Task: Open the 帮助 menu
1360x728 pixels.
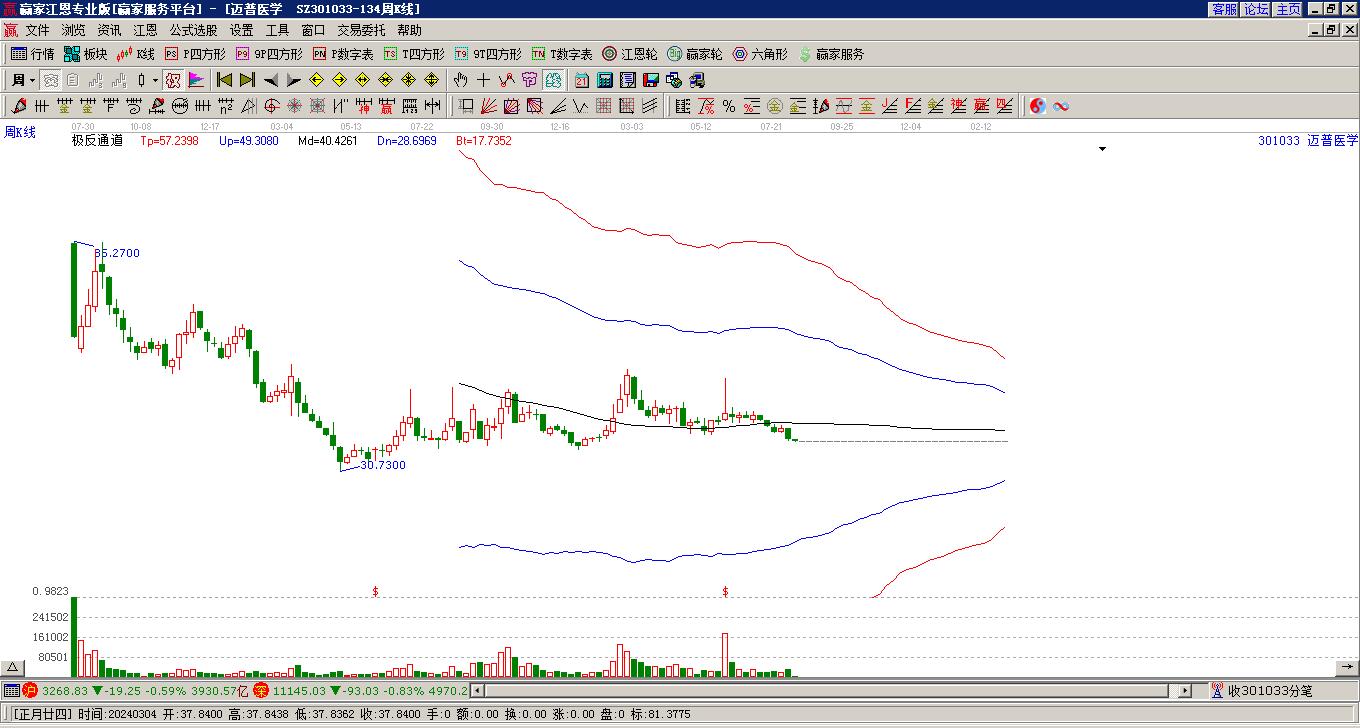Action: pos(409,31)
